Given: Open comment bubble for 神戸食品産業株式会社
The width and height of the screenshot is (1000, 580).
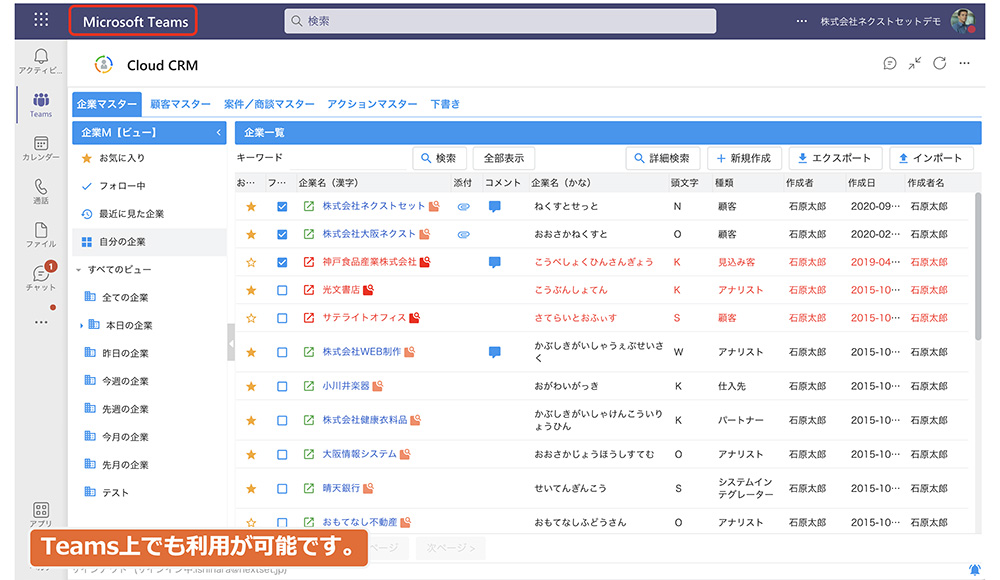Looking at the screenshot, I should (494, 262).
